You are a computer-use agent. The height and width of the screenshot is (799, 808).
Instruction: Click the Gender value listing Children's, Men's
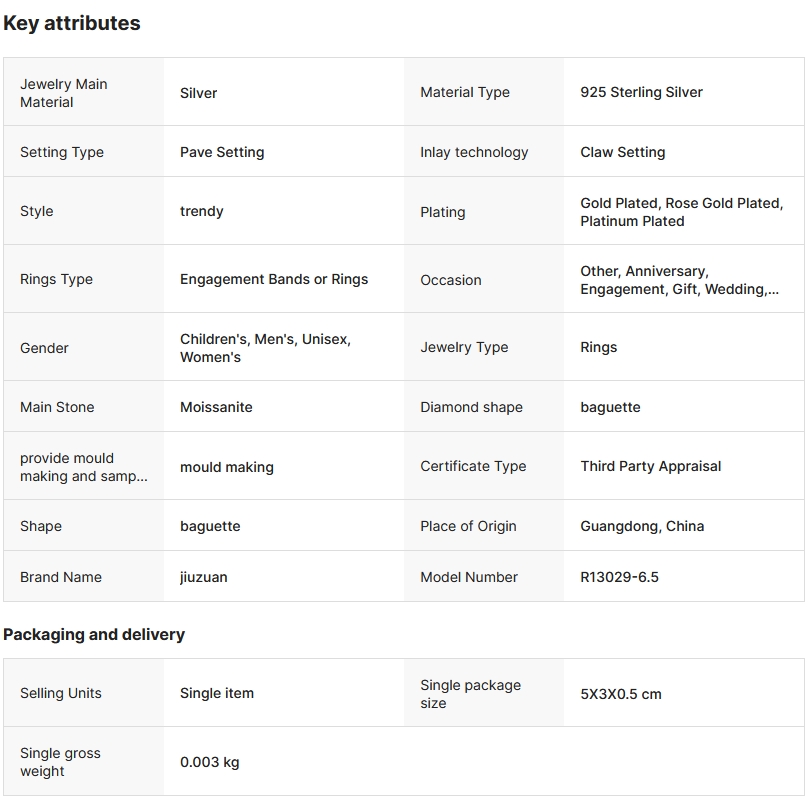point(265,348)
